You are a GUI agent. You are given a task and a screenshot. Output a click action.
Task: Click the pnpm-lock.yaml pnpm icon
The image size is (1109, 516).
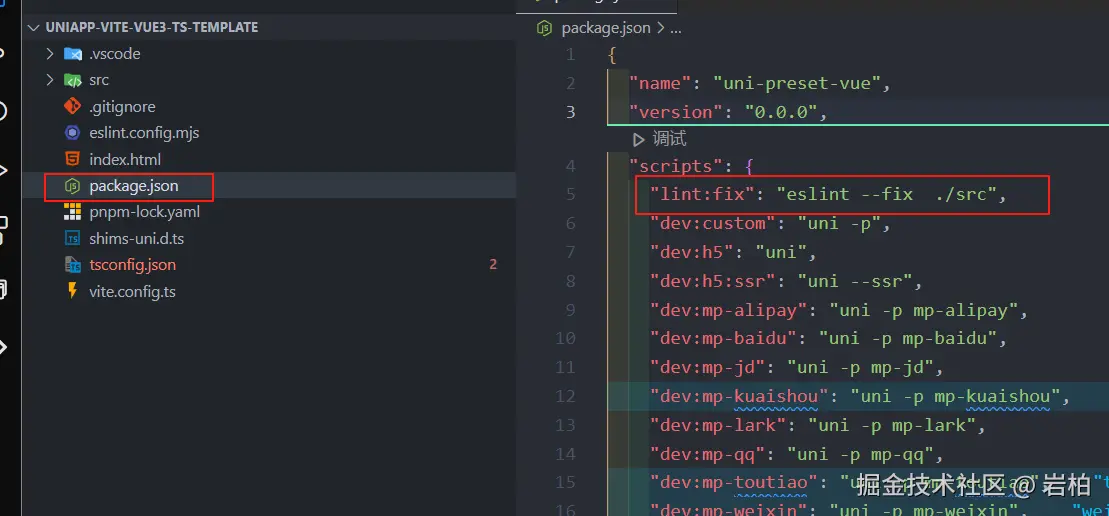(x=72, y=212)
